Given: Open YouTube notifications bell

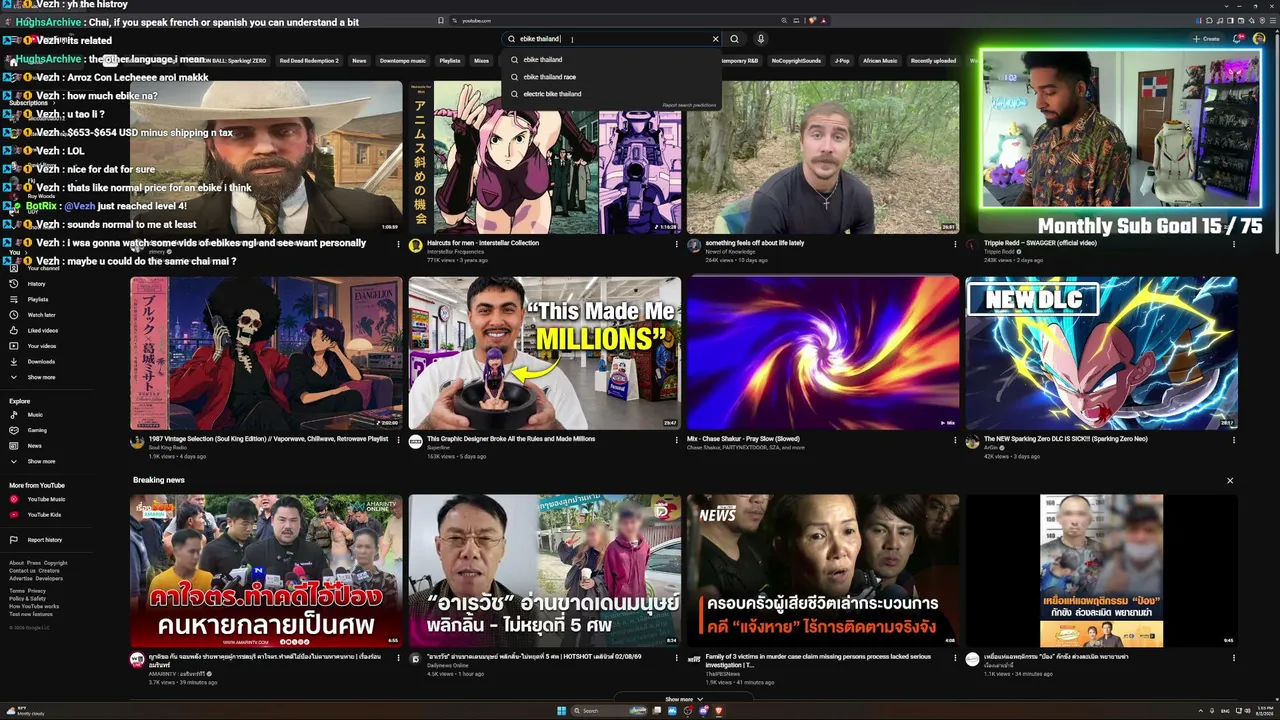Looking at the screenshot, I should pyautogui.click(x=1237, y=39).
